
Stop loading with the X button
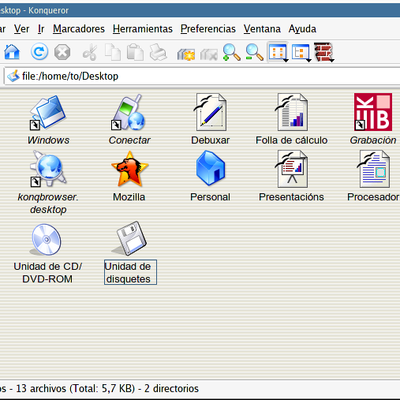[62, 52]
